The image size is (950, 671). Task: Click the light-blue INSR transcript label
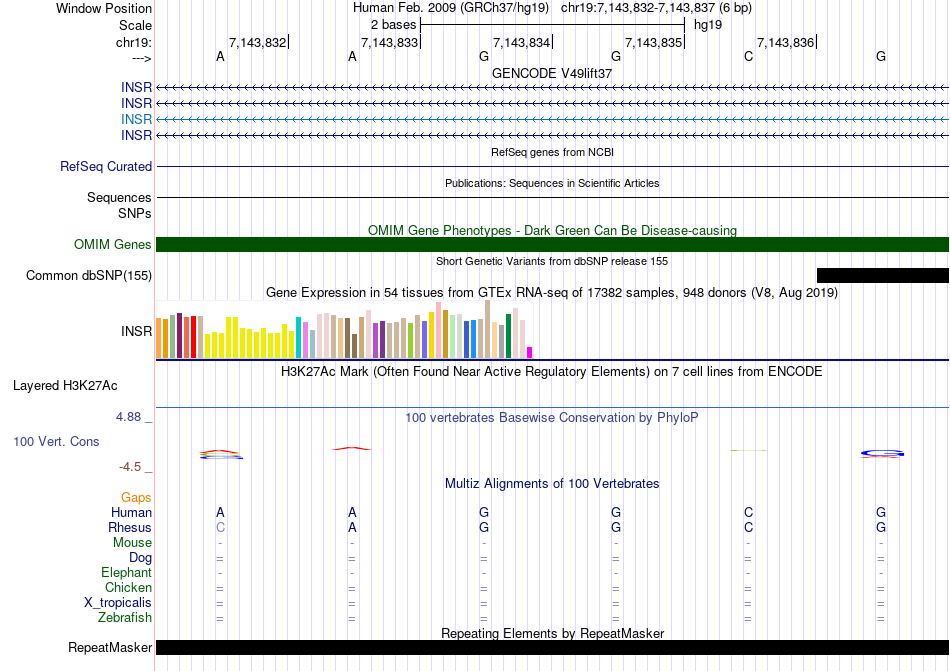(x=137, y=119)
